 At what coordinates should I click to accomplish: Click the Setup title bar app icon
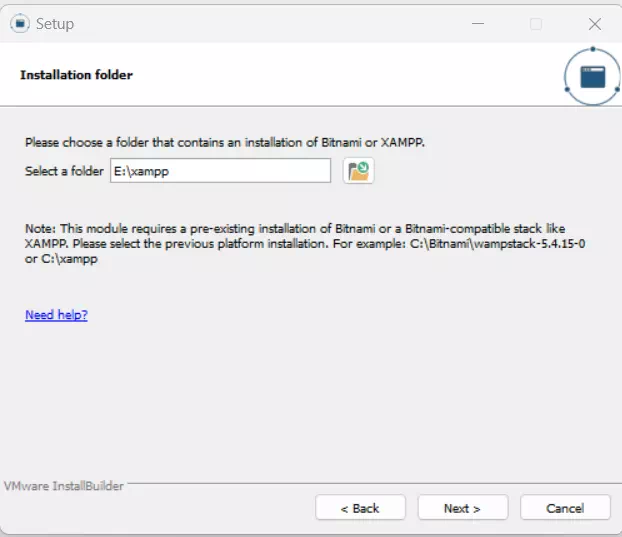pyautogui.click(x=20, y=23)
